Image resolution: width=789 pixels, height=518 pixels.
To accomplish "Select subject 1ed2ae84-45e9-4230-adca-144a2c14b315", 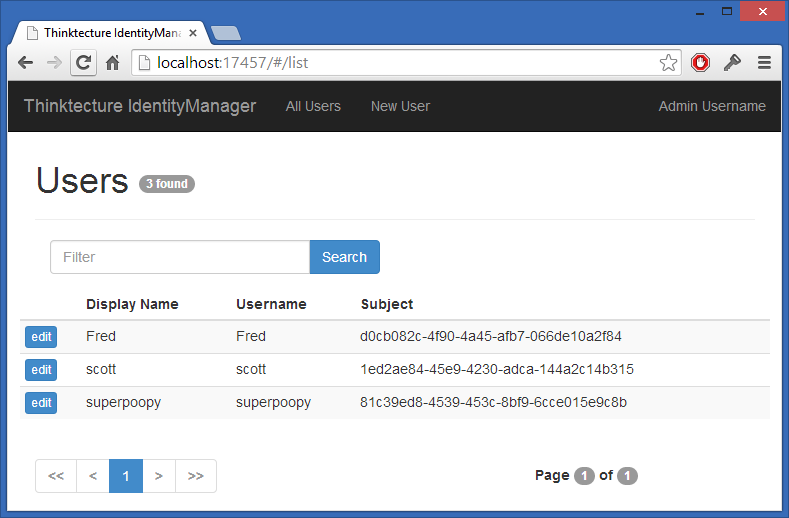I will [x=497, y=369].
